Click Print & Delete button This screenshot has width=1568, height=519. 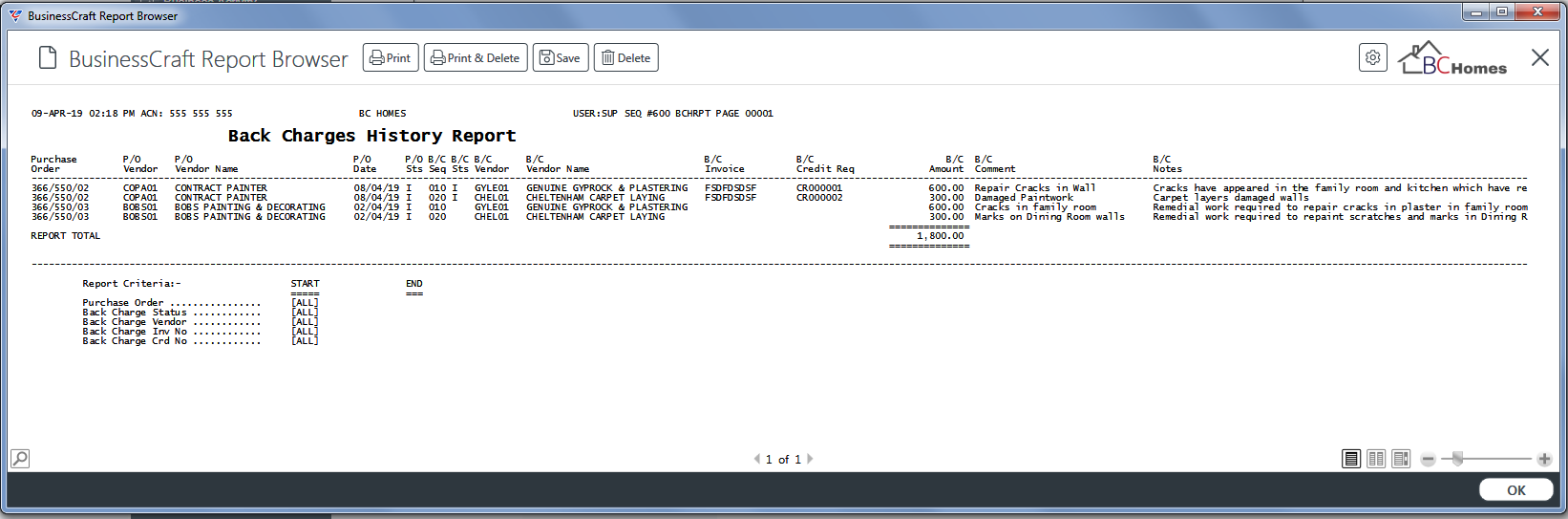click(x=476, y=57)
